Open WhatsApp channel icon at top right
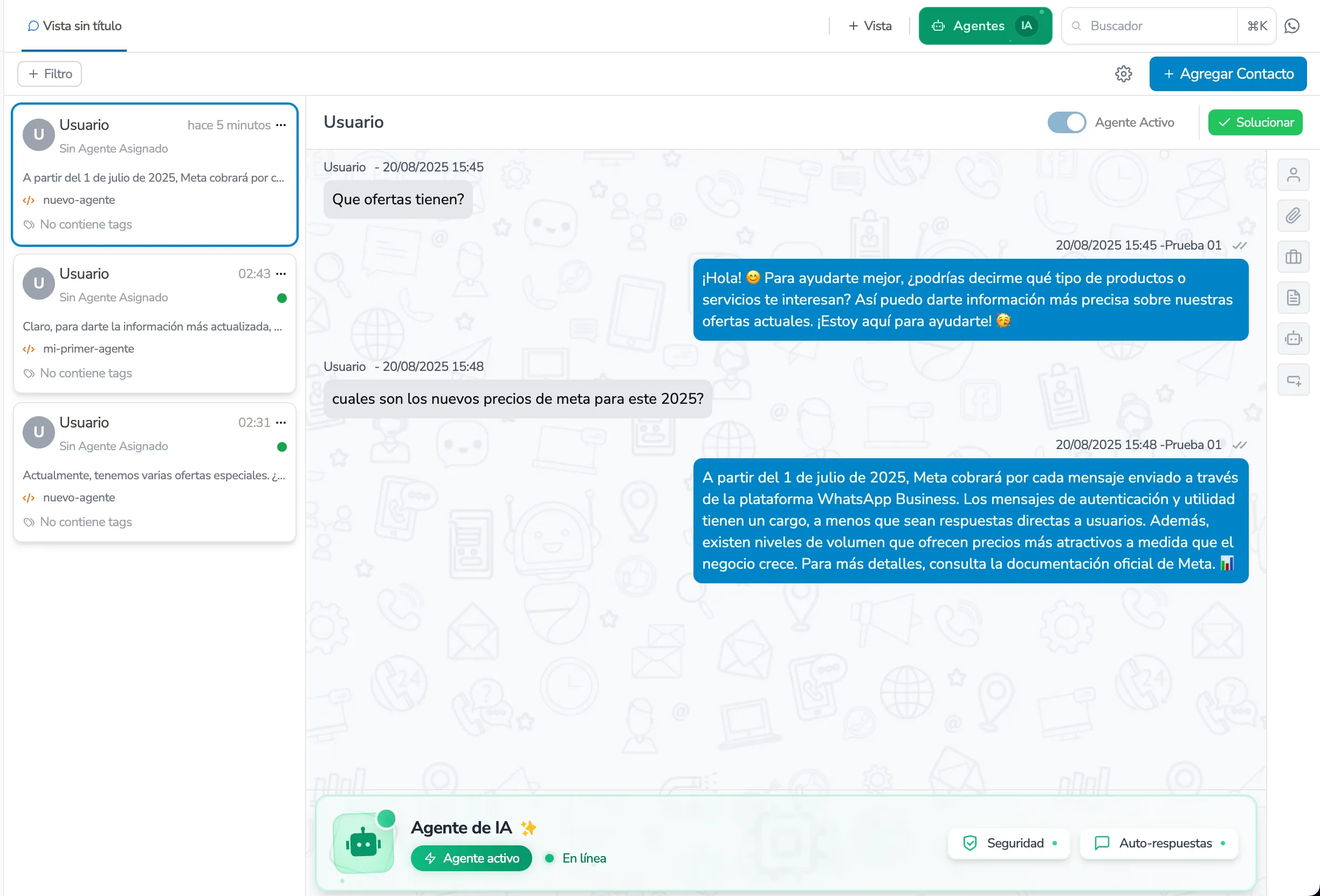Viewport: 1320px width, 896px height. click(1291, 25)
